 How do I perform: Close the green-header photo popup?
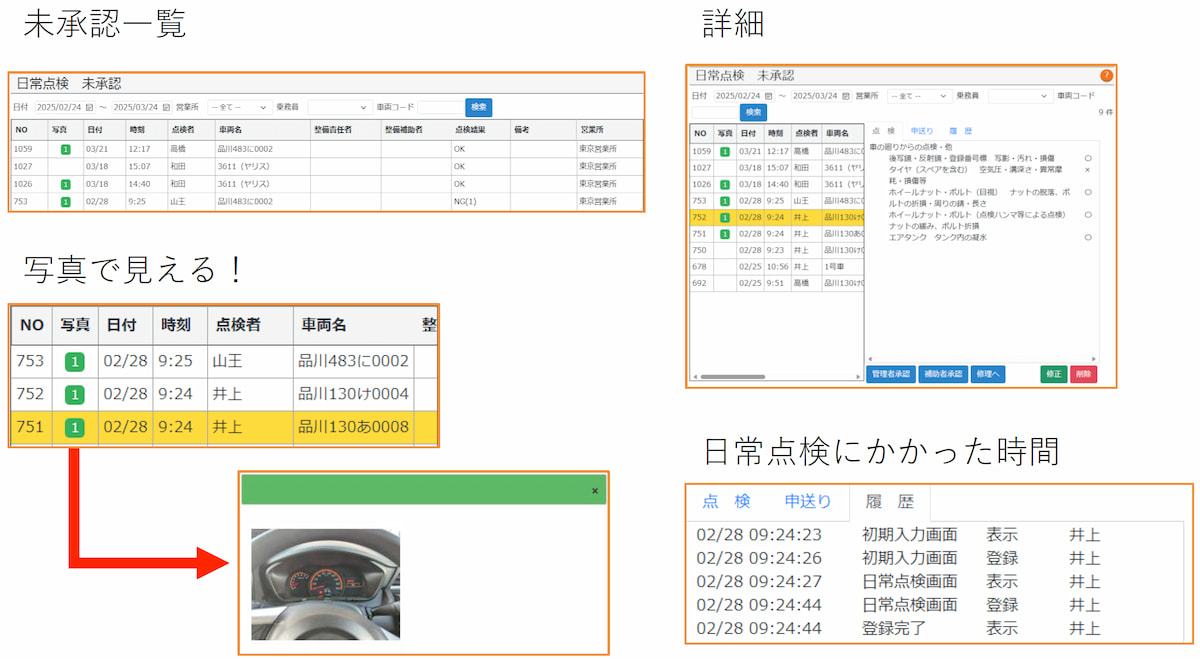coord(595,490)
